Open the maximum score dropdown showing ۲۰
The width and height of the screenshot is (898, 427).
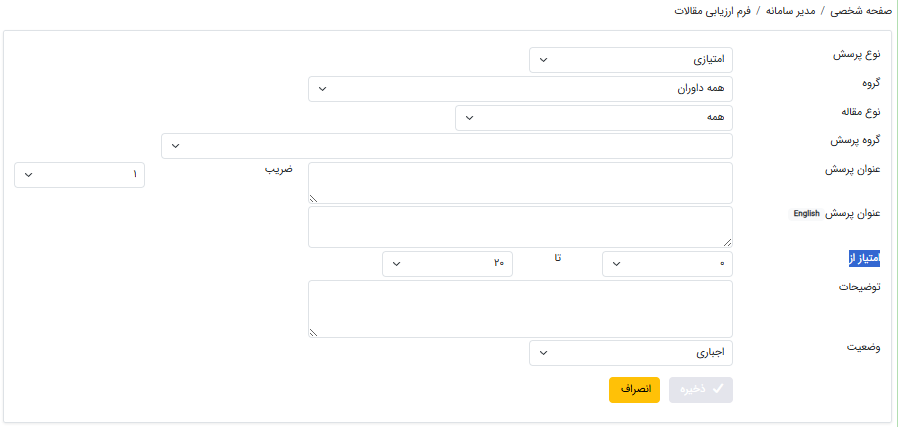point(447,264)
